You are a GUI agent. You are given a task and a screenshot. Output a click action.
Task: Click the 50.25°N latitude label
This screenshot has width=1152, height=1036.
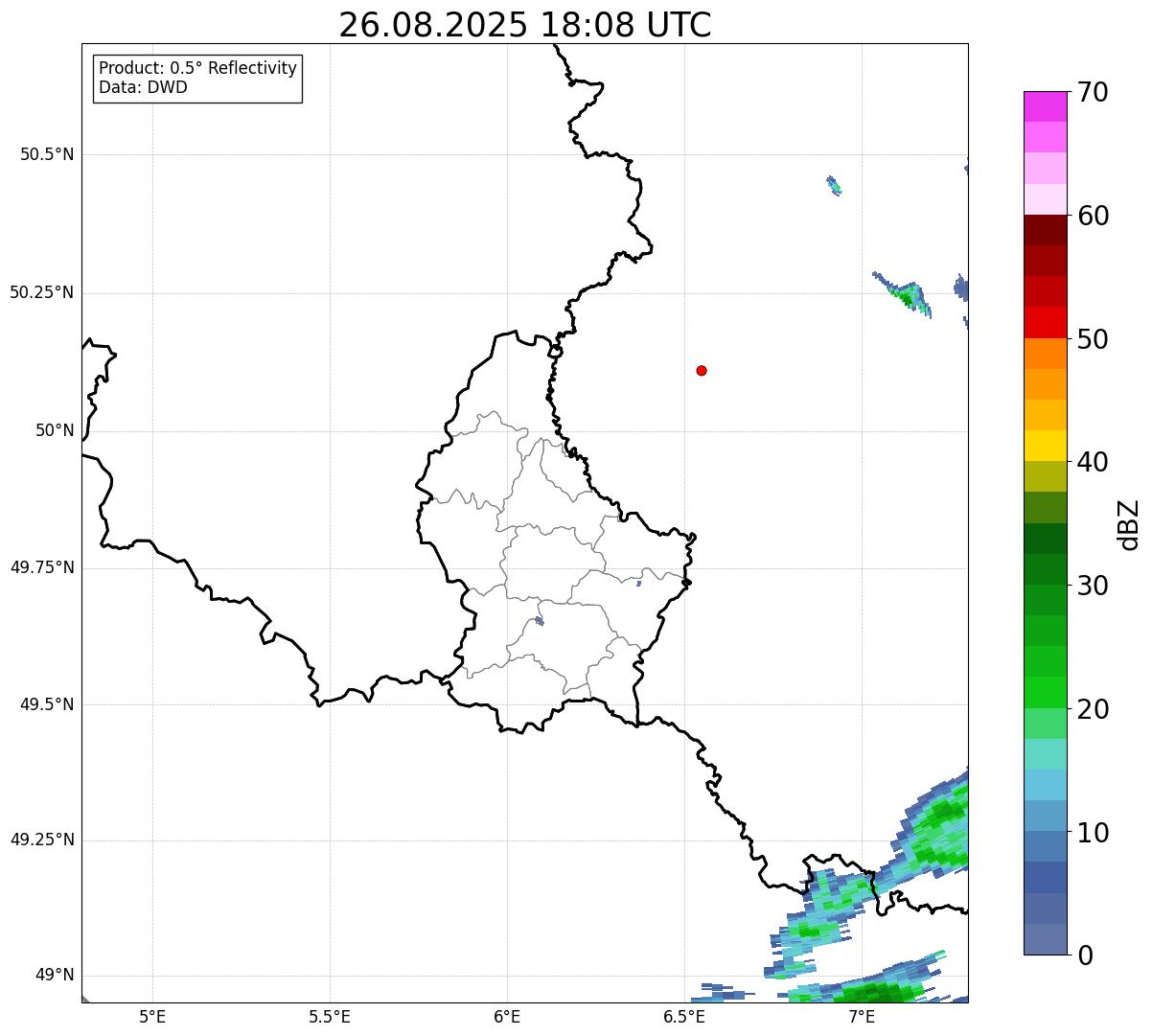pyautogui.click(x=41, y=292)
